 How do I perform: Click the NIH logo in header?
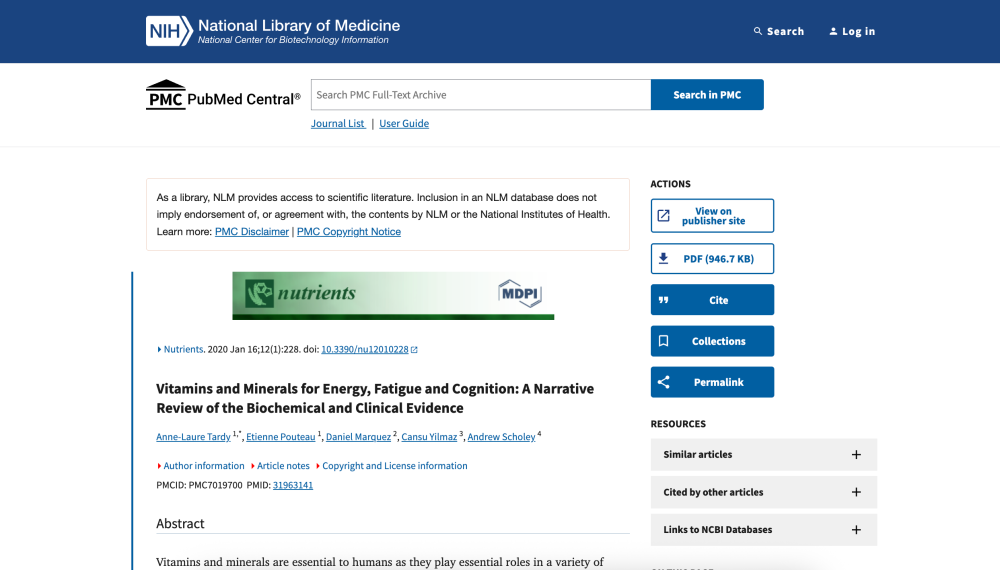click(169, 31)
